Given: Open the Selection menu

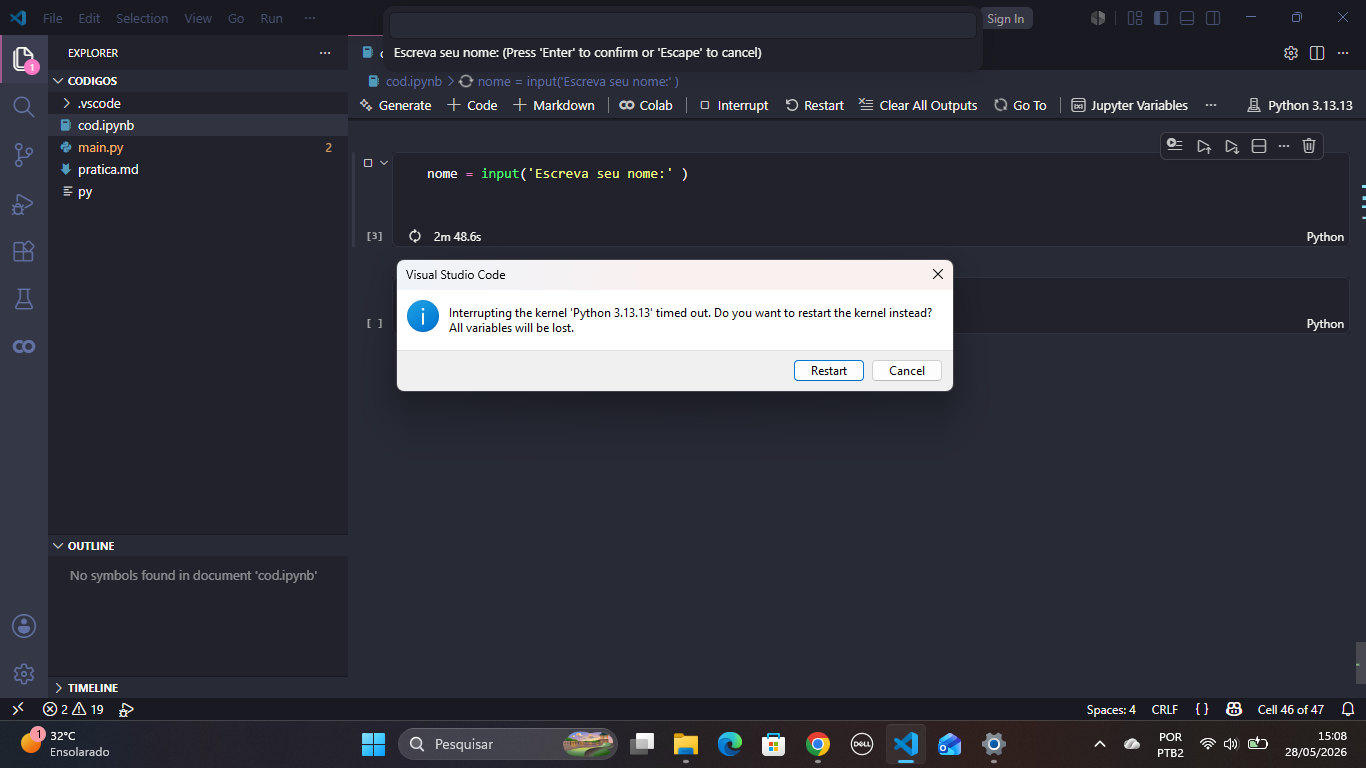Looking at the screenshot, I should pos(142,18).
